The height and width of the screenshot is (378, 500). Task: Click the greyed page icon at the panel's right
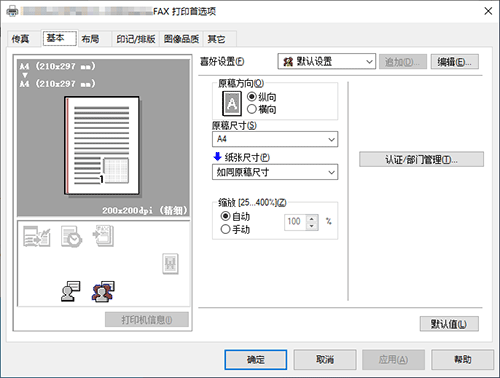coord(170,264)
